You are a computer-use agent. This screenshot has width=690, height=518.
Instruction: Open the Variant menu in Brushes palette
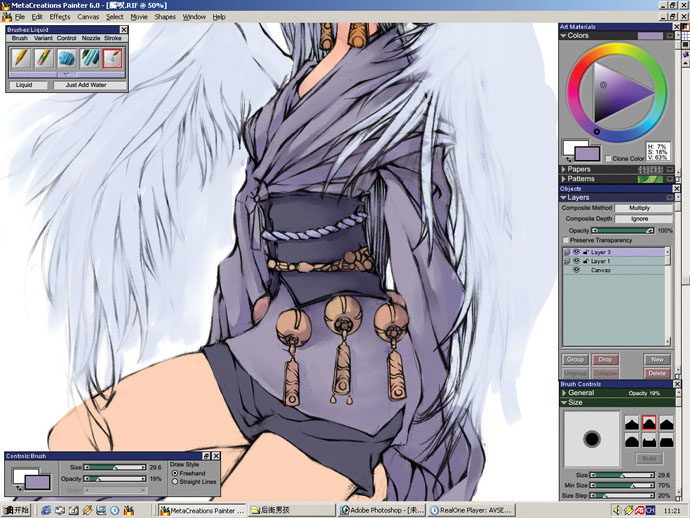point(43,38)
